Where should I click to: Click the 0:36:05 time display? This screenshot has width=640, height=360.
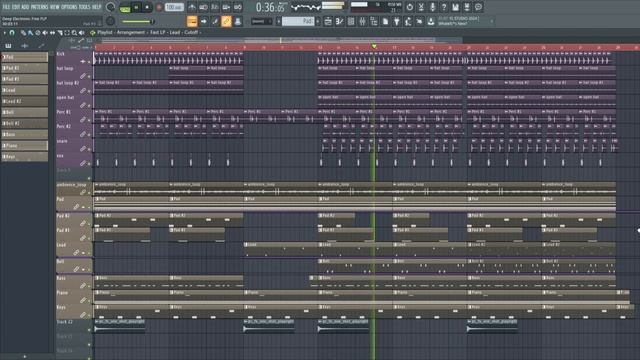[x=270, y=7]
